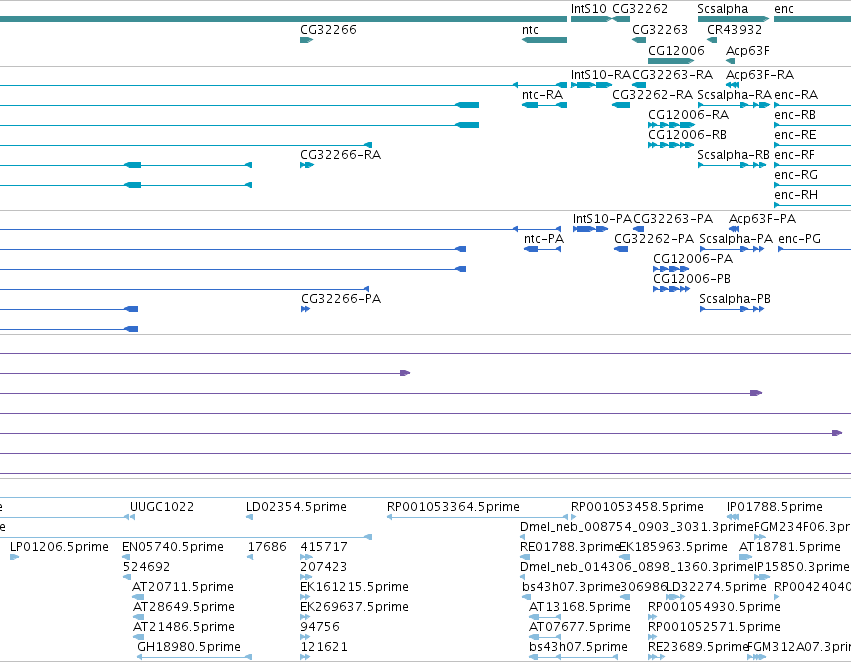Click the 524692 feature label
The image size is (851, 662).
146,568
